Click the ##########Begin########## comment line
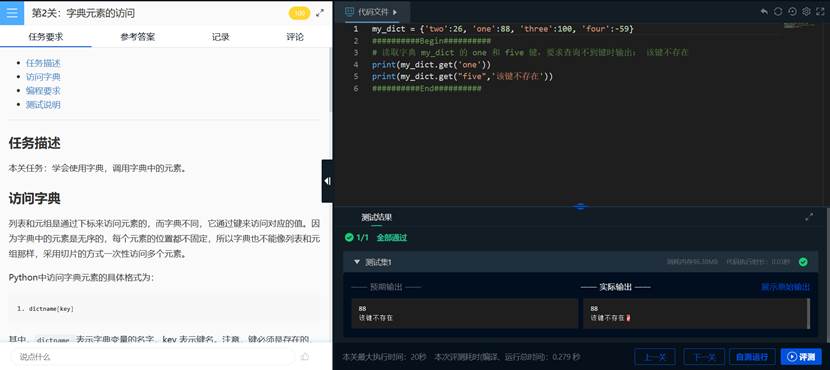This screenshot has width=830, height=370. pos(431,41)
